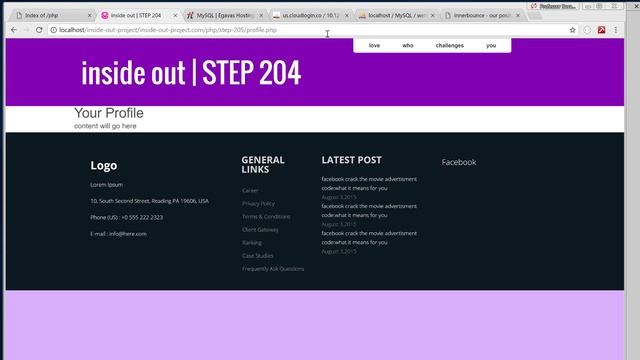Viewport: 640px width, 360px height.
Task: Open 'Terms & Conditions' footer link
Action: pyautogui.click(x=266, y=216)
